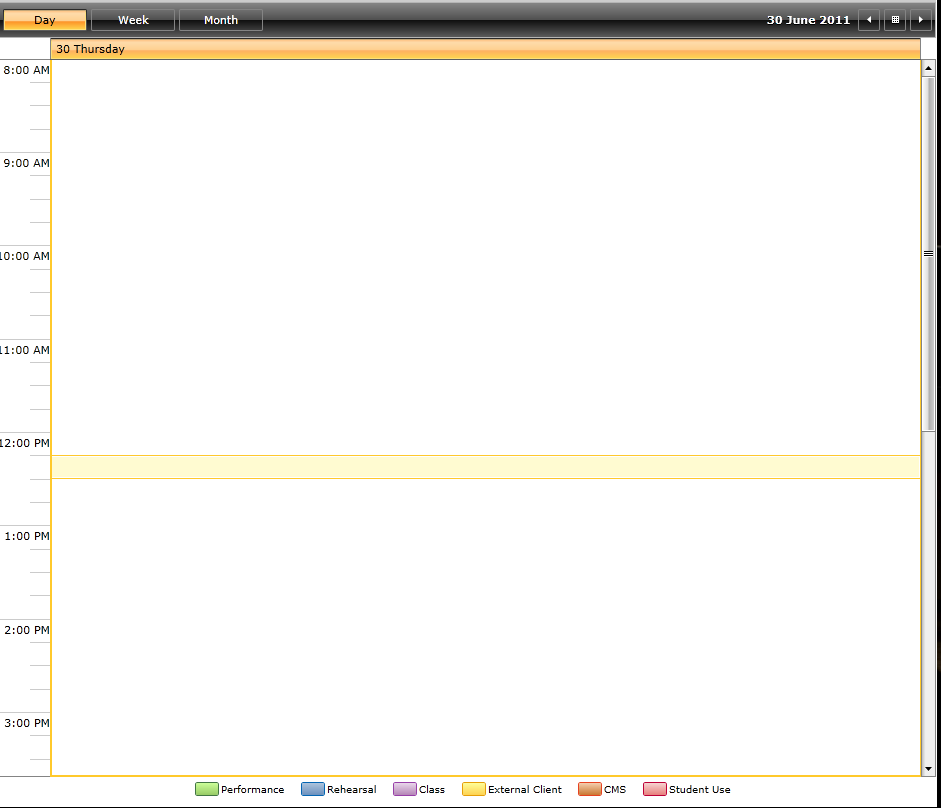Open the calendar date picker icon

(x=895, y=20)
